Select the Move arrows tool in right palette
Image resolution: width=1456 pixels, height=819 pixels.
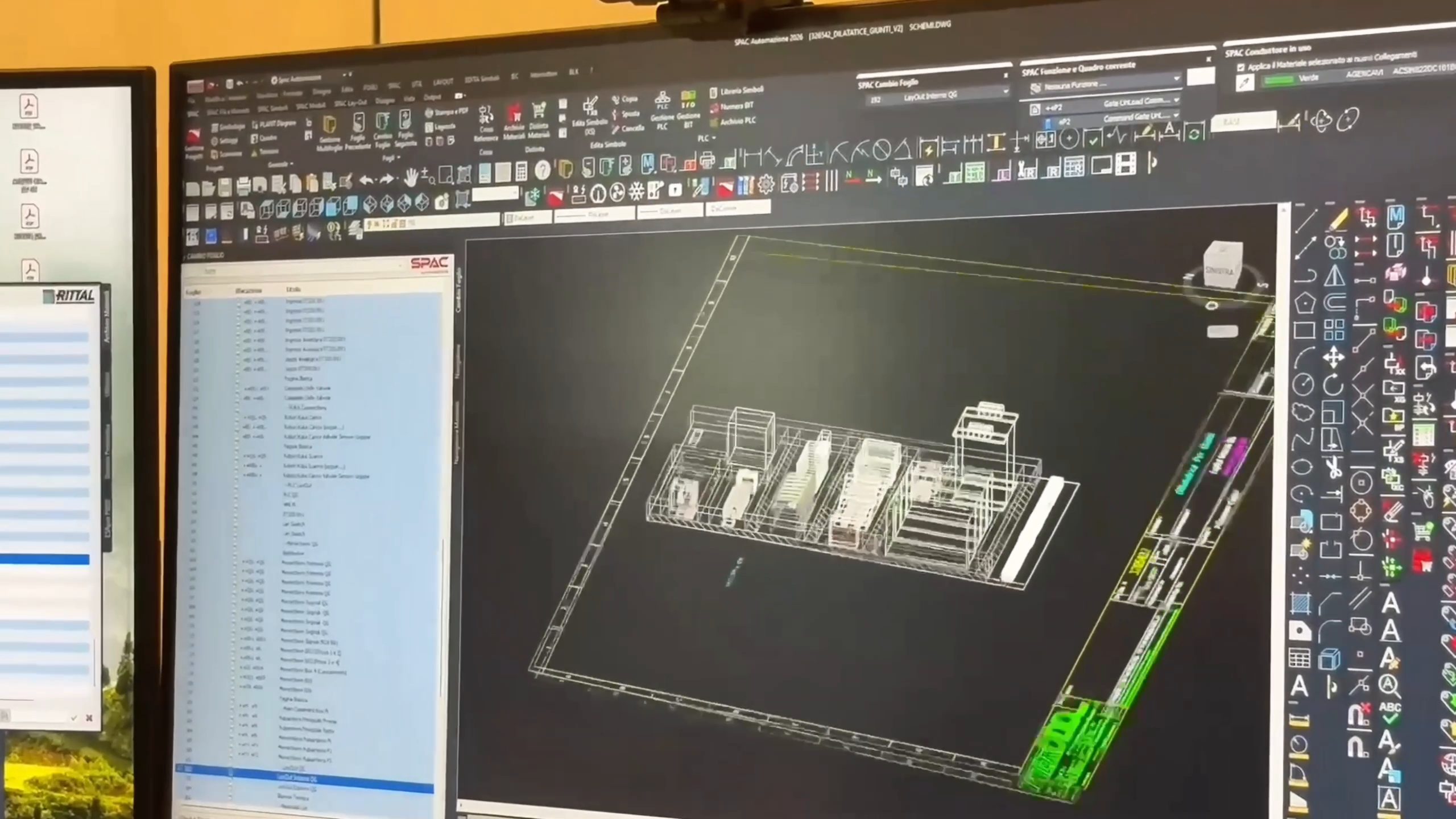tap(1334, 358)
